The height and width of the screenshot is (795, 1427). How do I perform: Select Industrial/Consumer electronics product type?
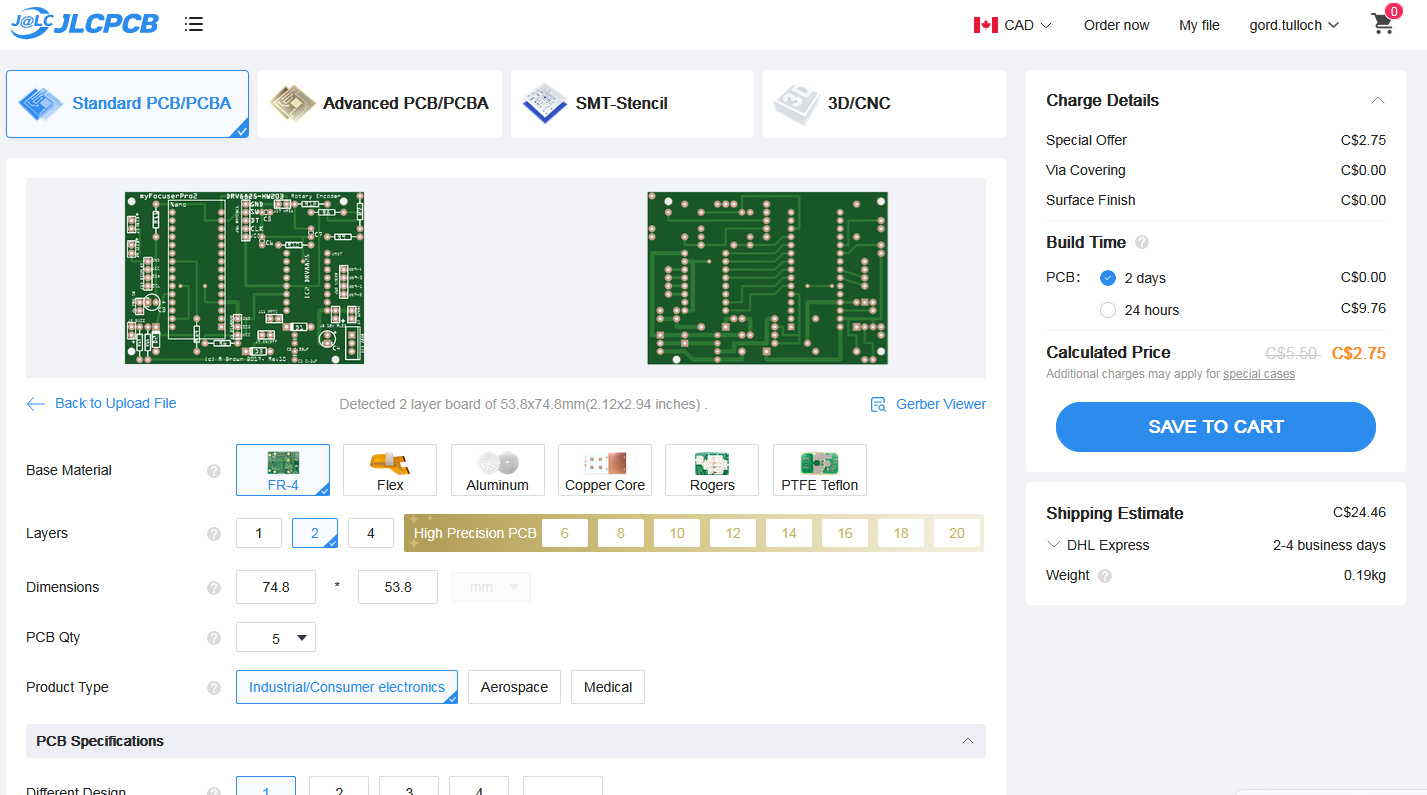pyautogui.click(x=347, y=687)
